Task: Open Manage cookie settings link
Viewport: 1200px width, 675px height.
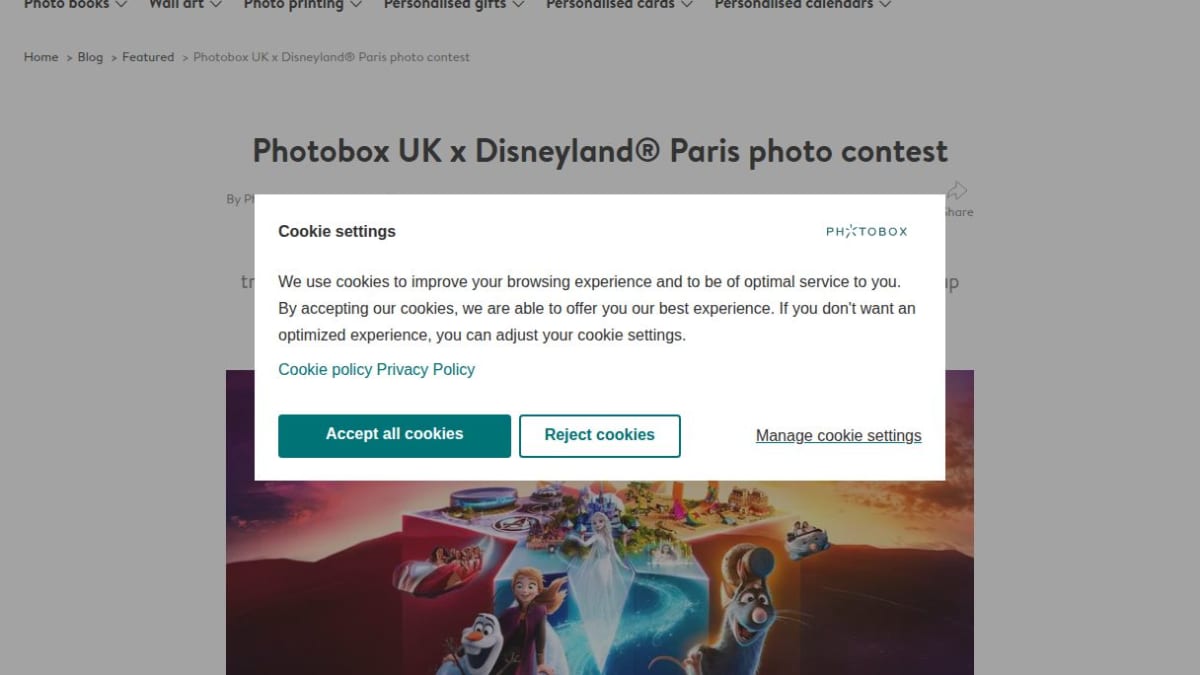Action: (839, 436)
